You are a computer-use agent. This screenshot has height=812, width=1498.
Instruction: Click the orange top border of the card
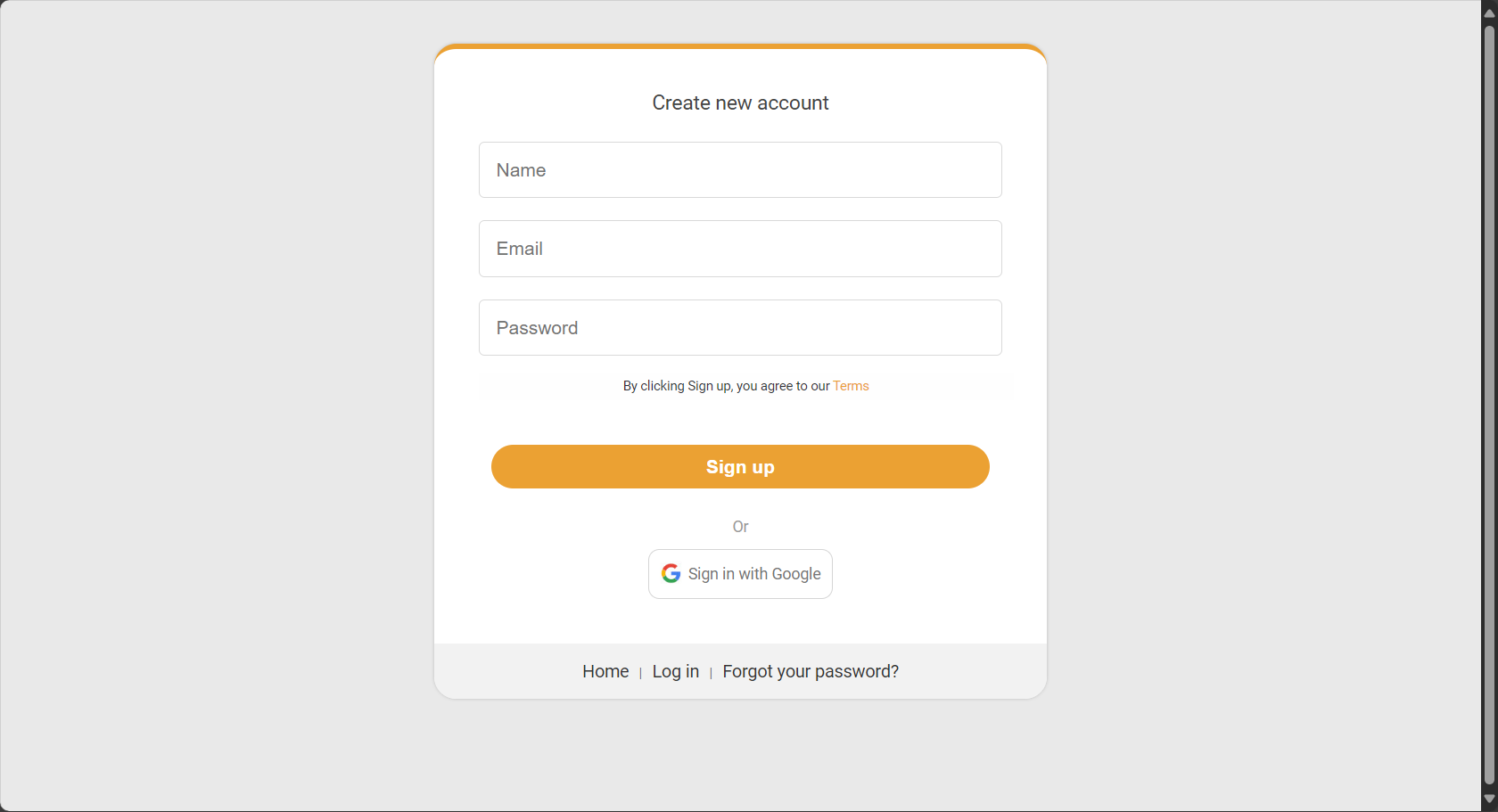740,45
